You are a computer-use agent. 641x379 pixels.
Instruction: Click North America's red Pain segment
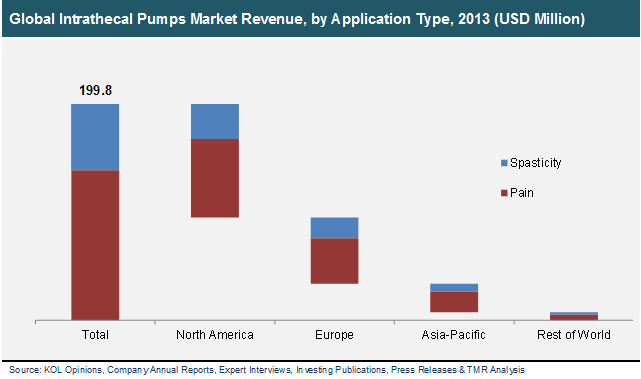click(x=215, y=178)
